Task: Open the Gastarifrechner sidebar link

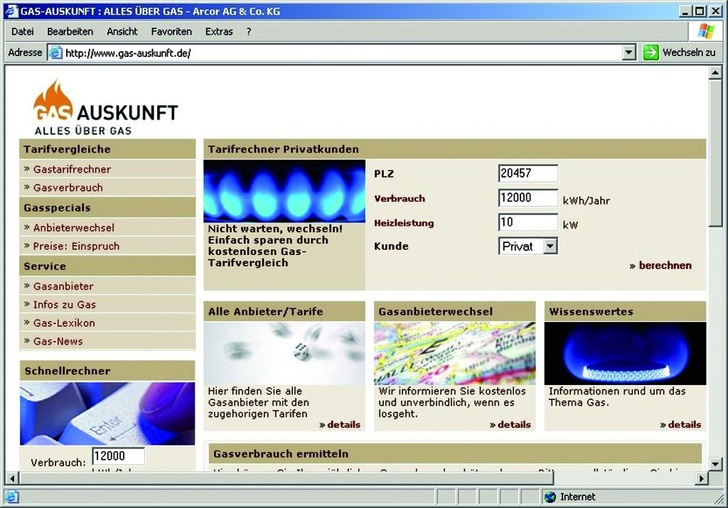Action: tap(72, 169)
